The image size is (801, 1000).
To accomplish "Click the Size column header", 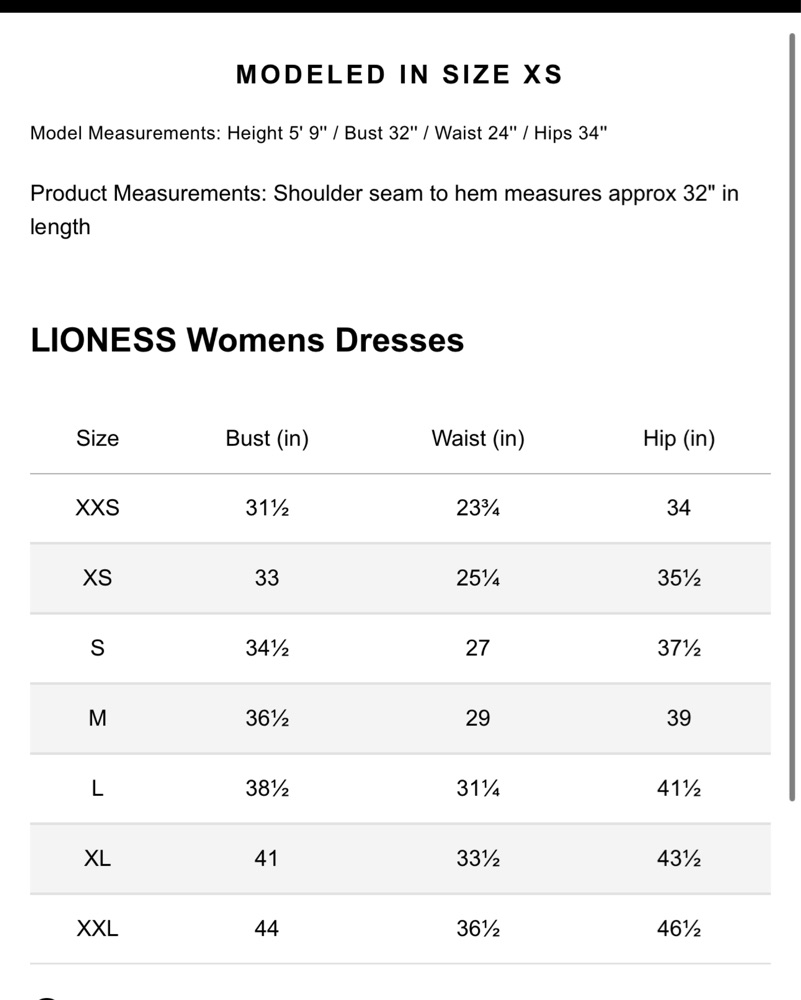I will pyautogui.click(x=98, y=438).
